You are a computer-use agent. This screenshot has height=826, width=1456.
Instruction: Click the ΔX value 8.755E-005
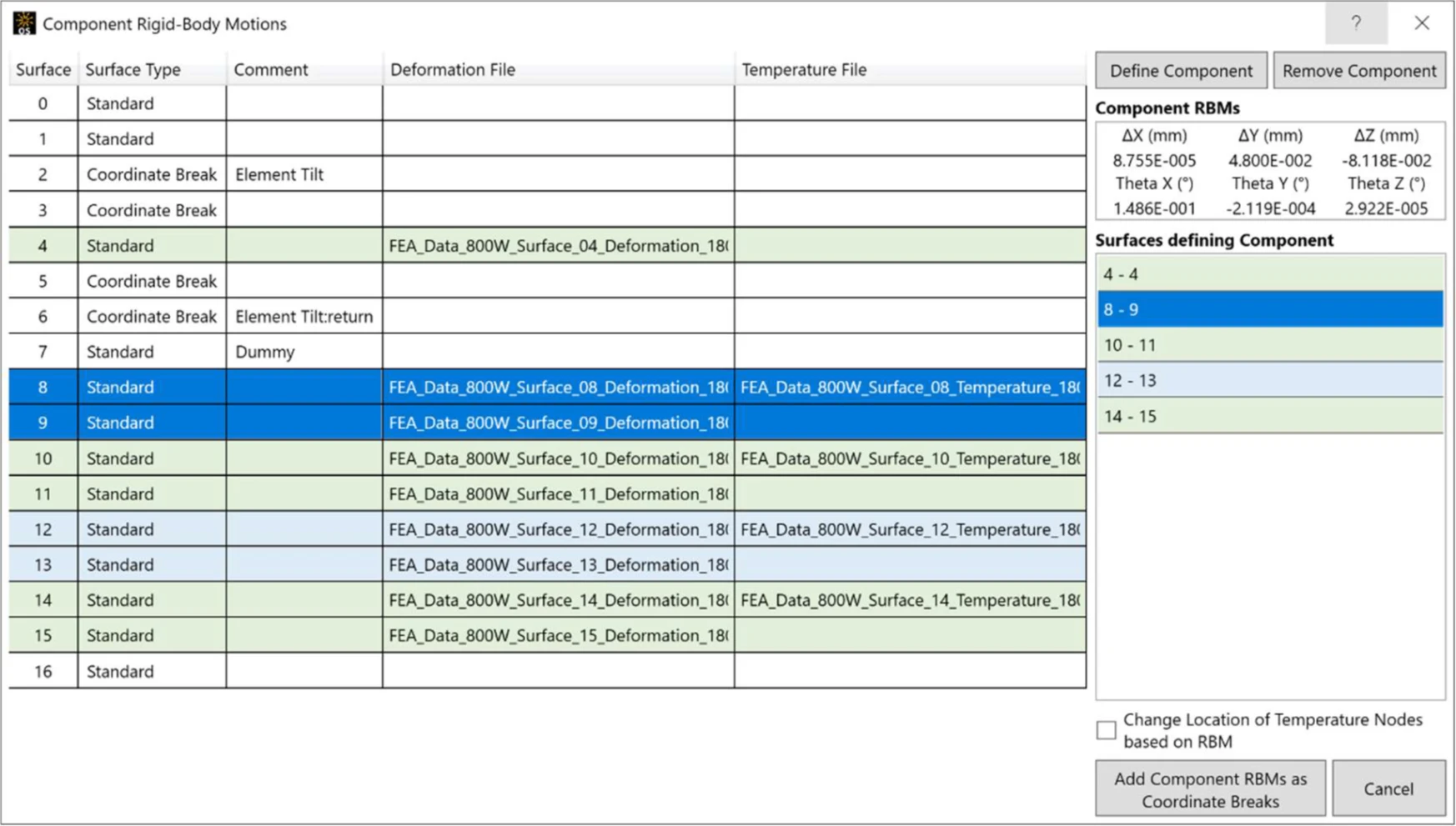pos(1154,160)
